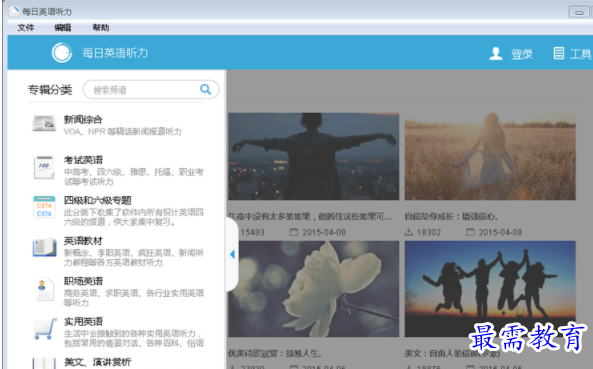Image resolution: width=593 pixels, height=369 pixels.
Task: Click the CET4 CET6 icon
Action: pos(44,207)
